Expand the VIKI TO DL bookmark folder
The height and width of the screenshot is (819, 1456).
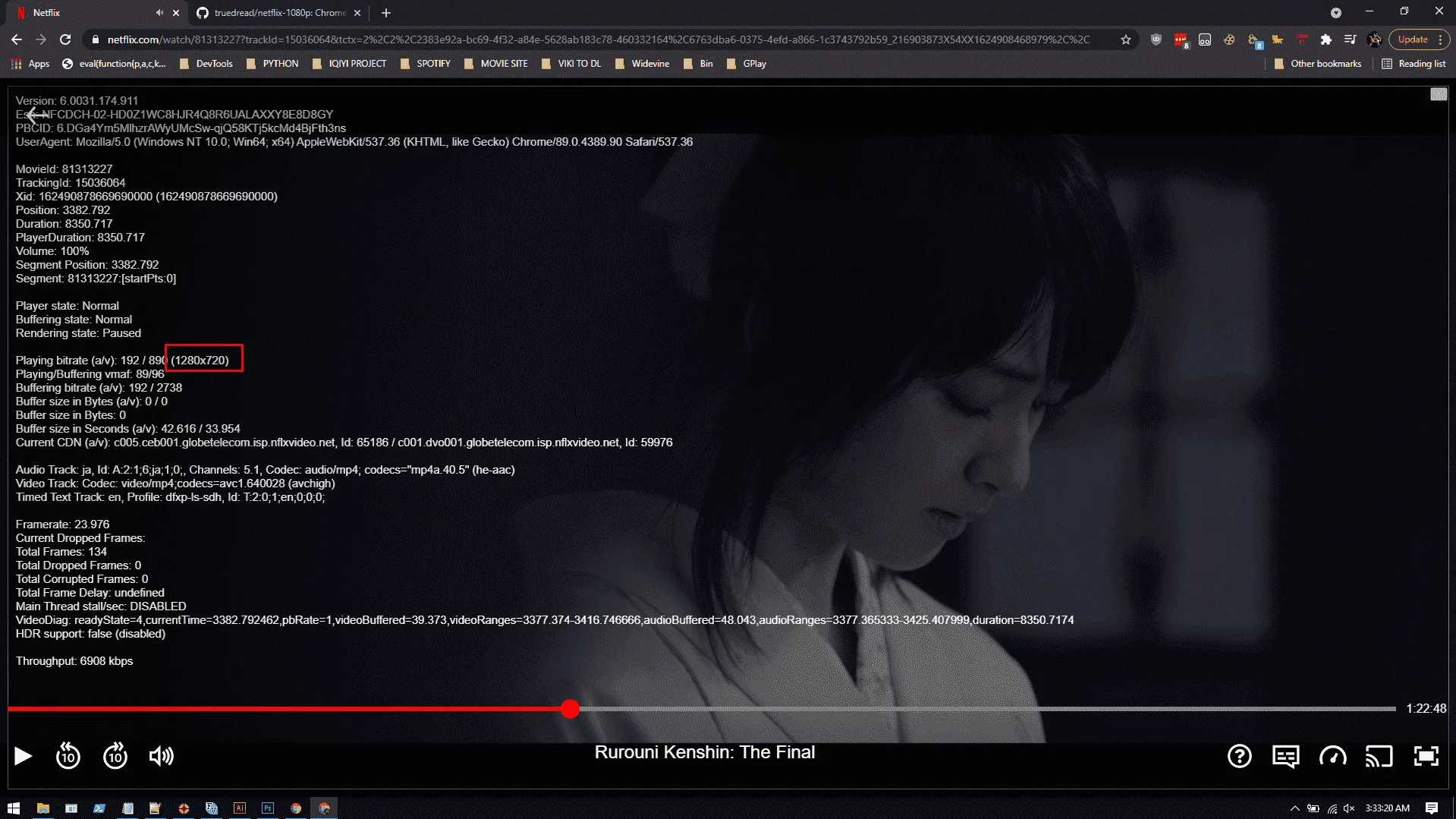tap(571, 64)
